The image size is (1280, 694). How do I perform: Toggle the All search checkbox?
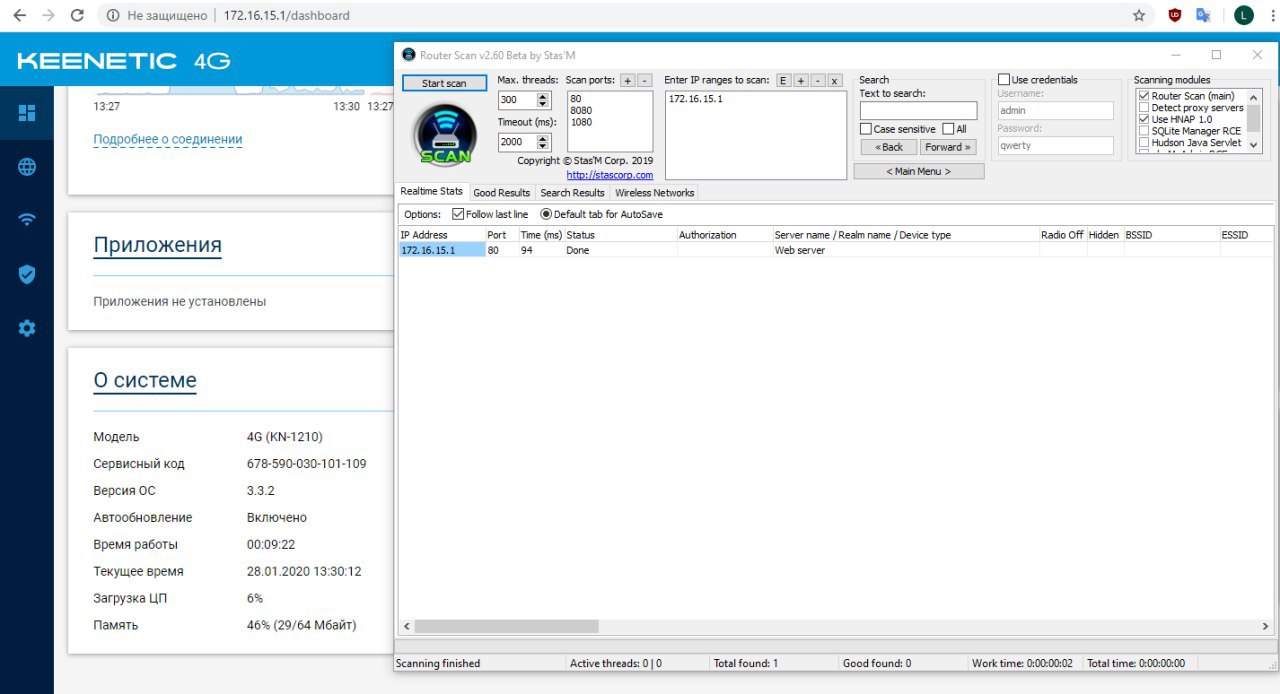pyautogui.click(x=948, y=129)
